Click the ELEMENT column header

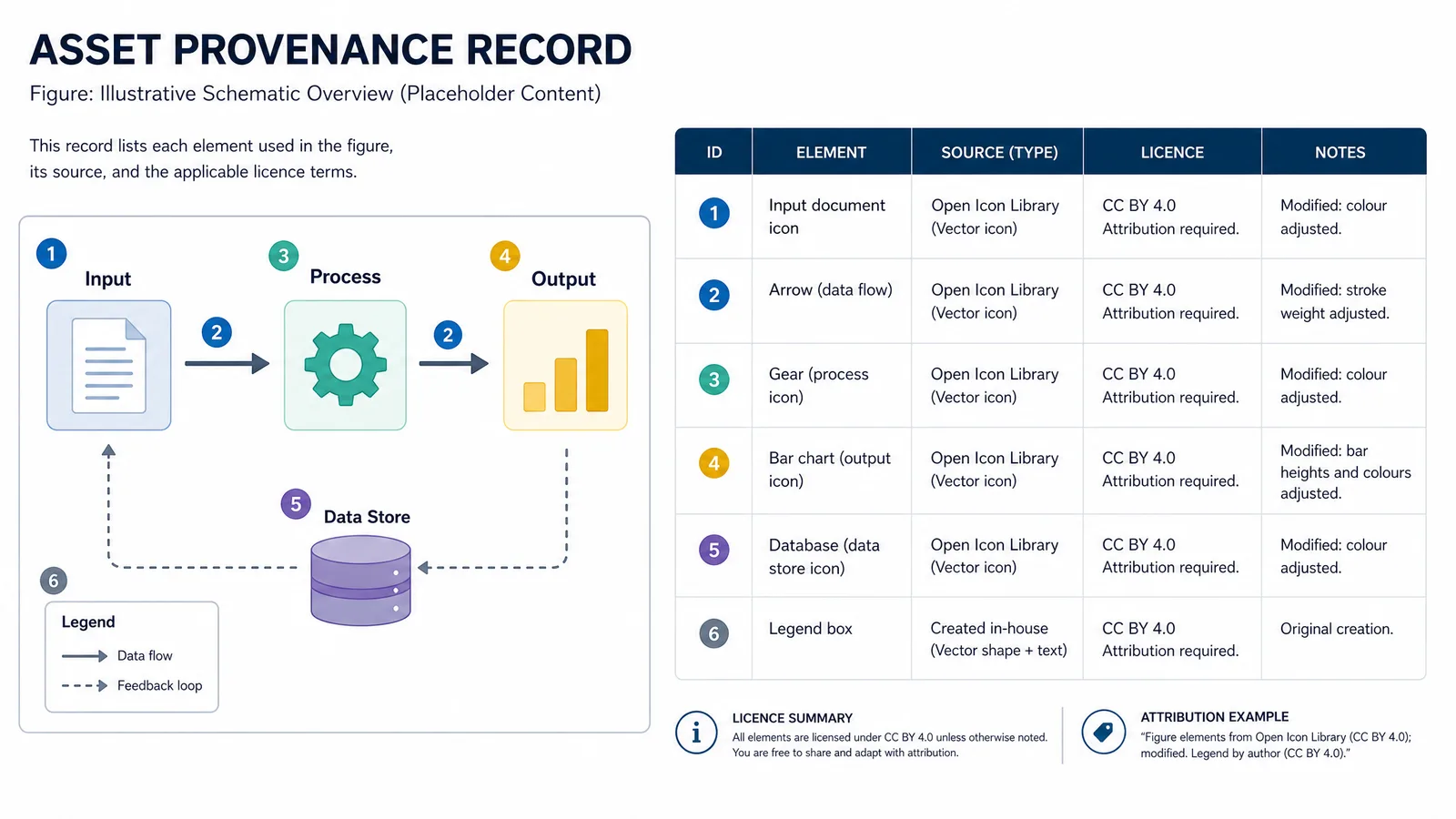pyautogui.click(x=832, y=152)
